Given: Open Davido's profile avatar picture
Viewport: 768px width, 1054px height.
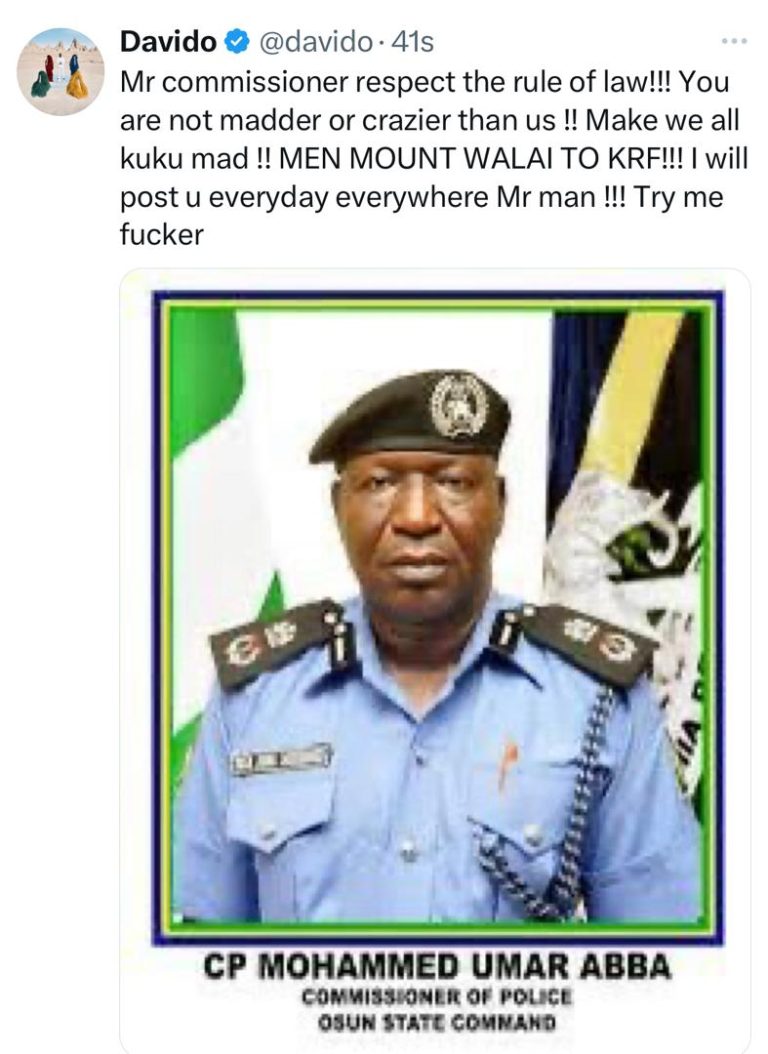Looking at the screenshot, I should point(60,72).
